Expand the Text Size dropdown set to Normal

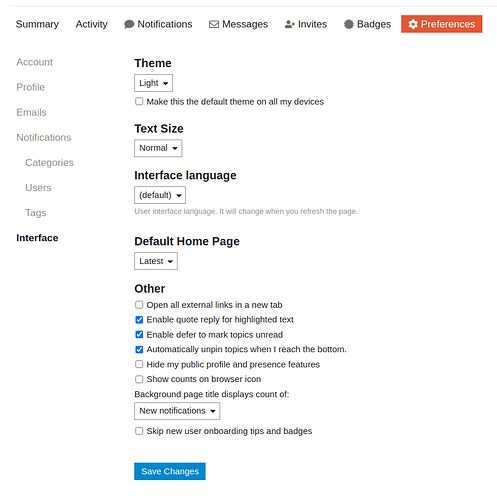tap(158, 148)
